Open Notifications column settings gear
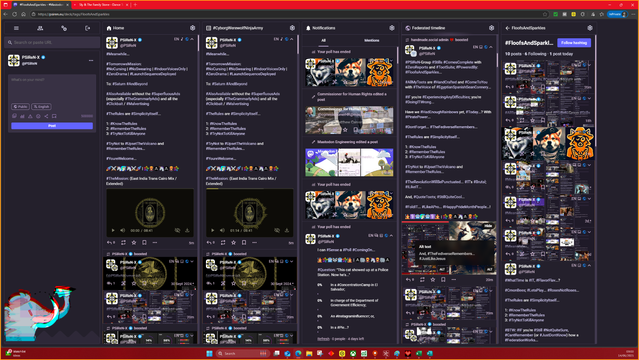Viewport: 639px width, 360px height. coord(392,28)
